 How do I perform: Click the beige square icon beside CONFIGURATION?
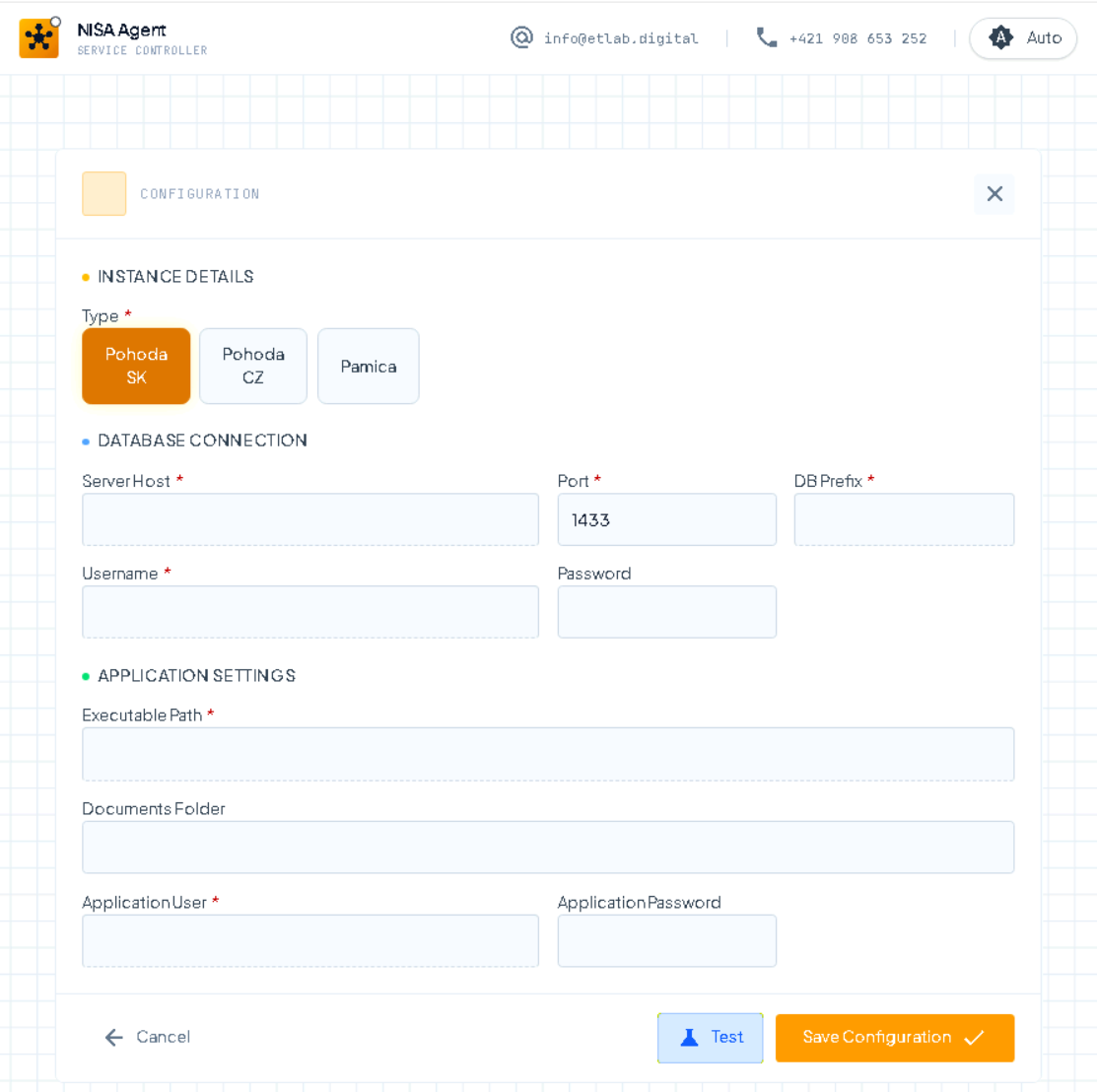coord(103,193)
